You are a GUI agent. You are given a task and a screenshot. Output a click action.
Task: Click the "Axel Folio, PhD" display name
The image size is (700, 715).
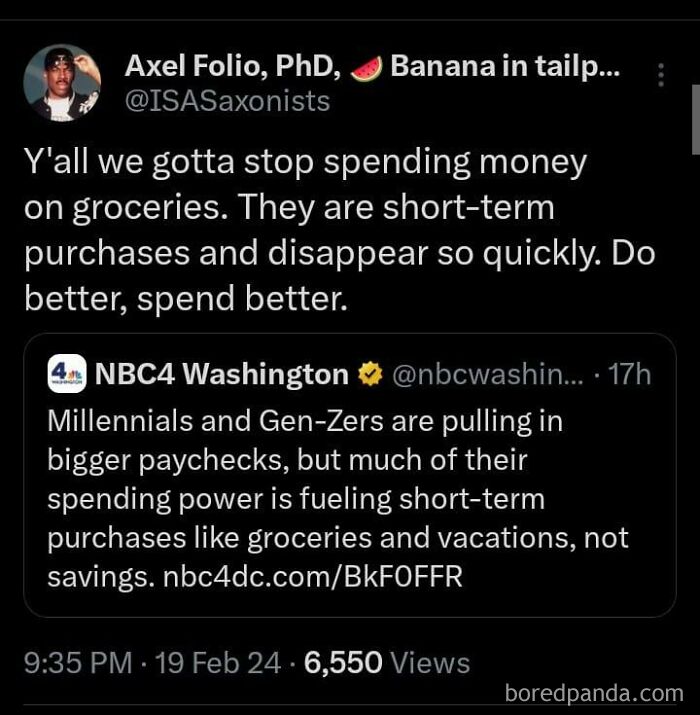[x=234, y=67]
